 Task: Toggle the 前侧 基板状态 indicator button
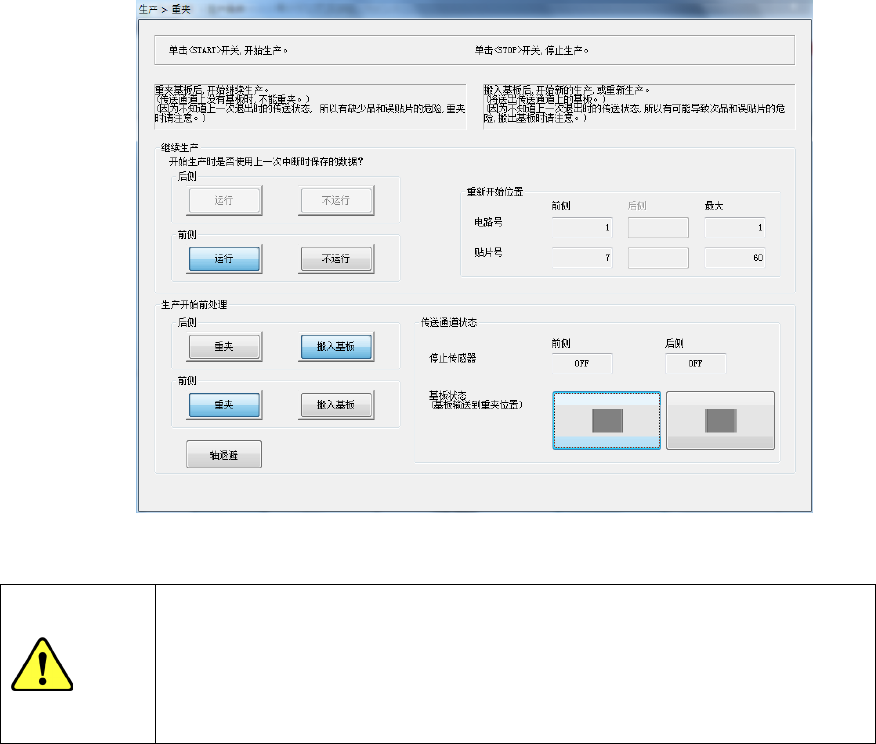[x=607, y=421]
